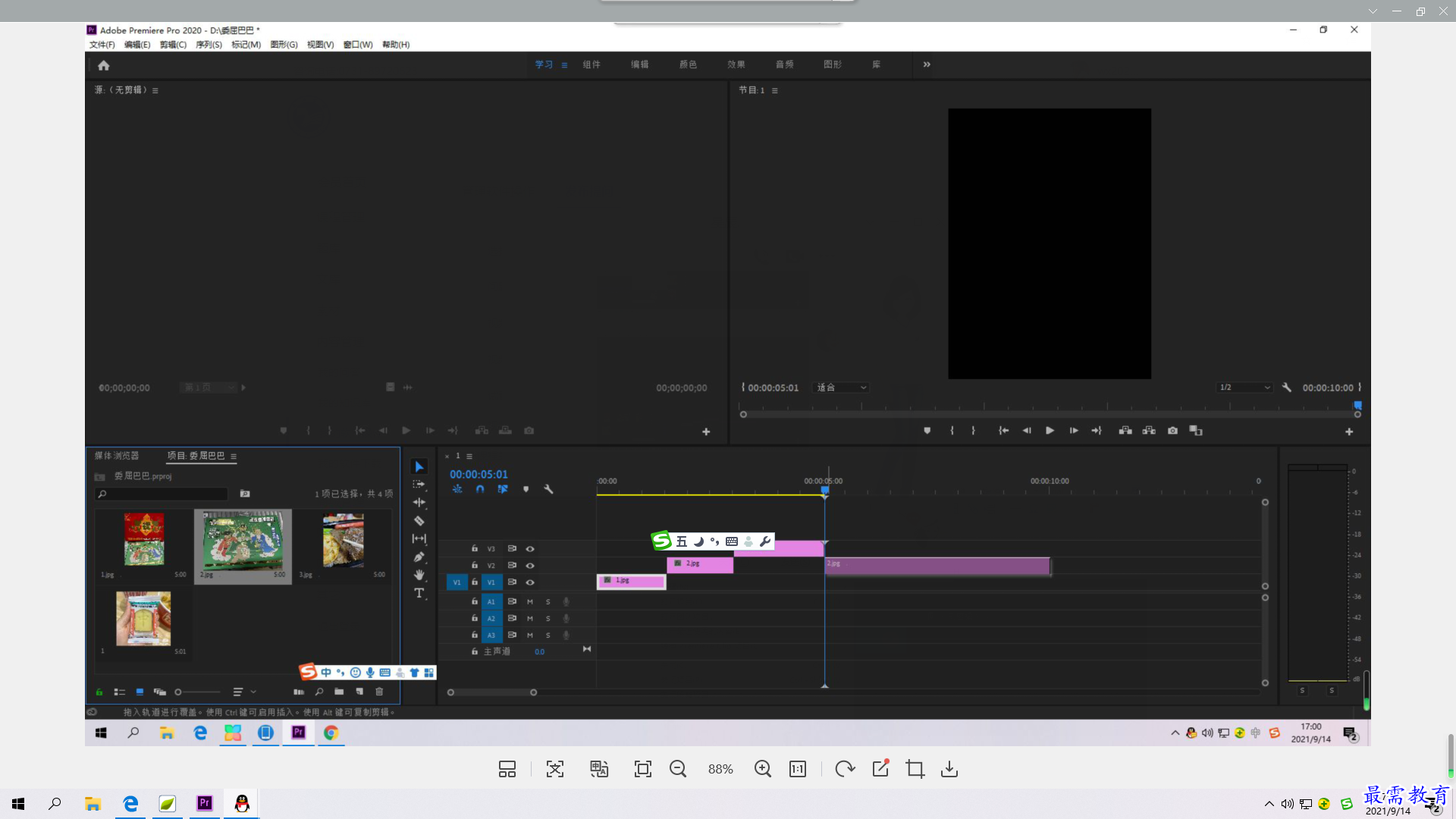
Task: Mark Out point in Program monitor
Action: (974, 431)
